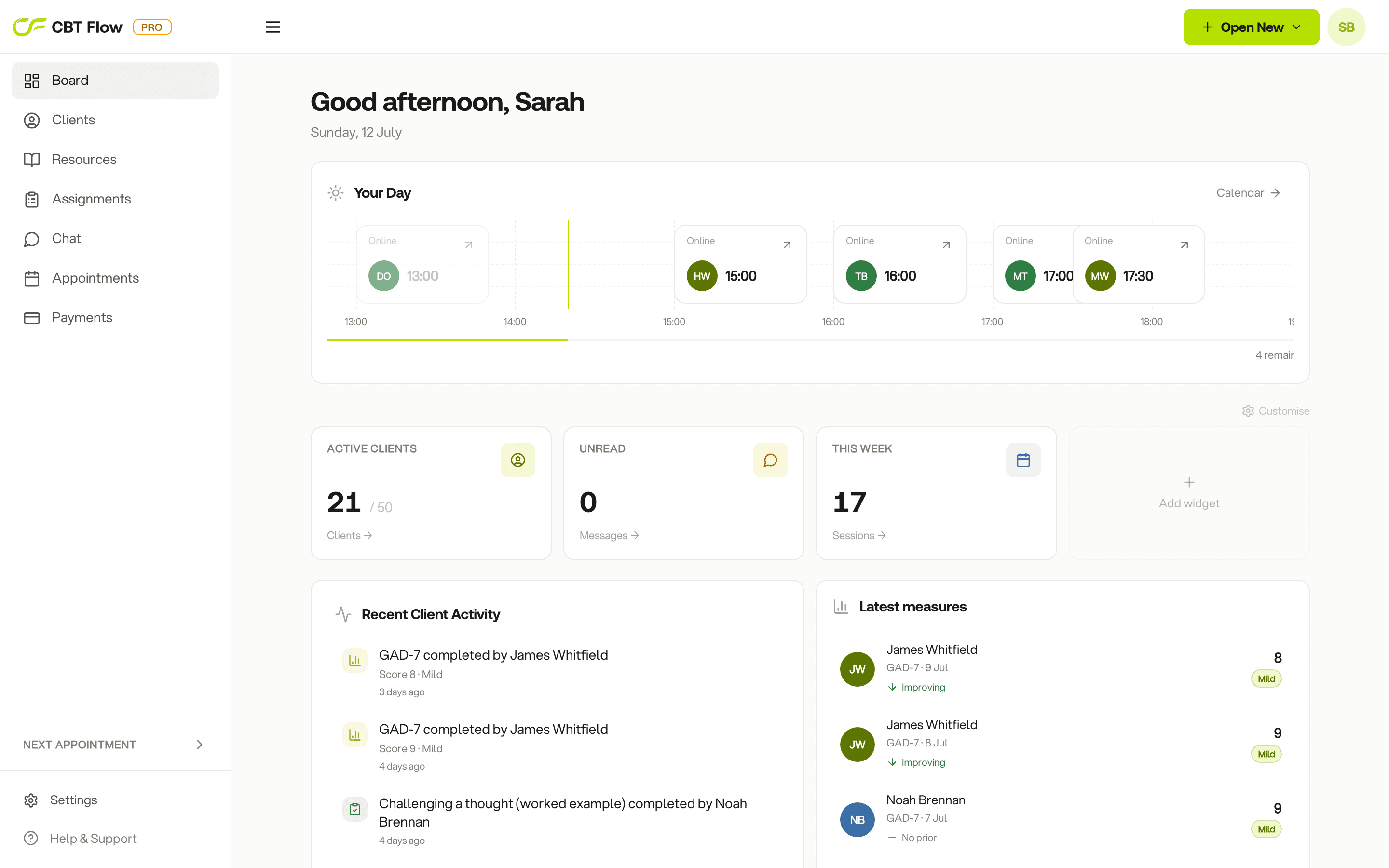Click the CBT Flow logo icon

tap(29, 27)
